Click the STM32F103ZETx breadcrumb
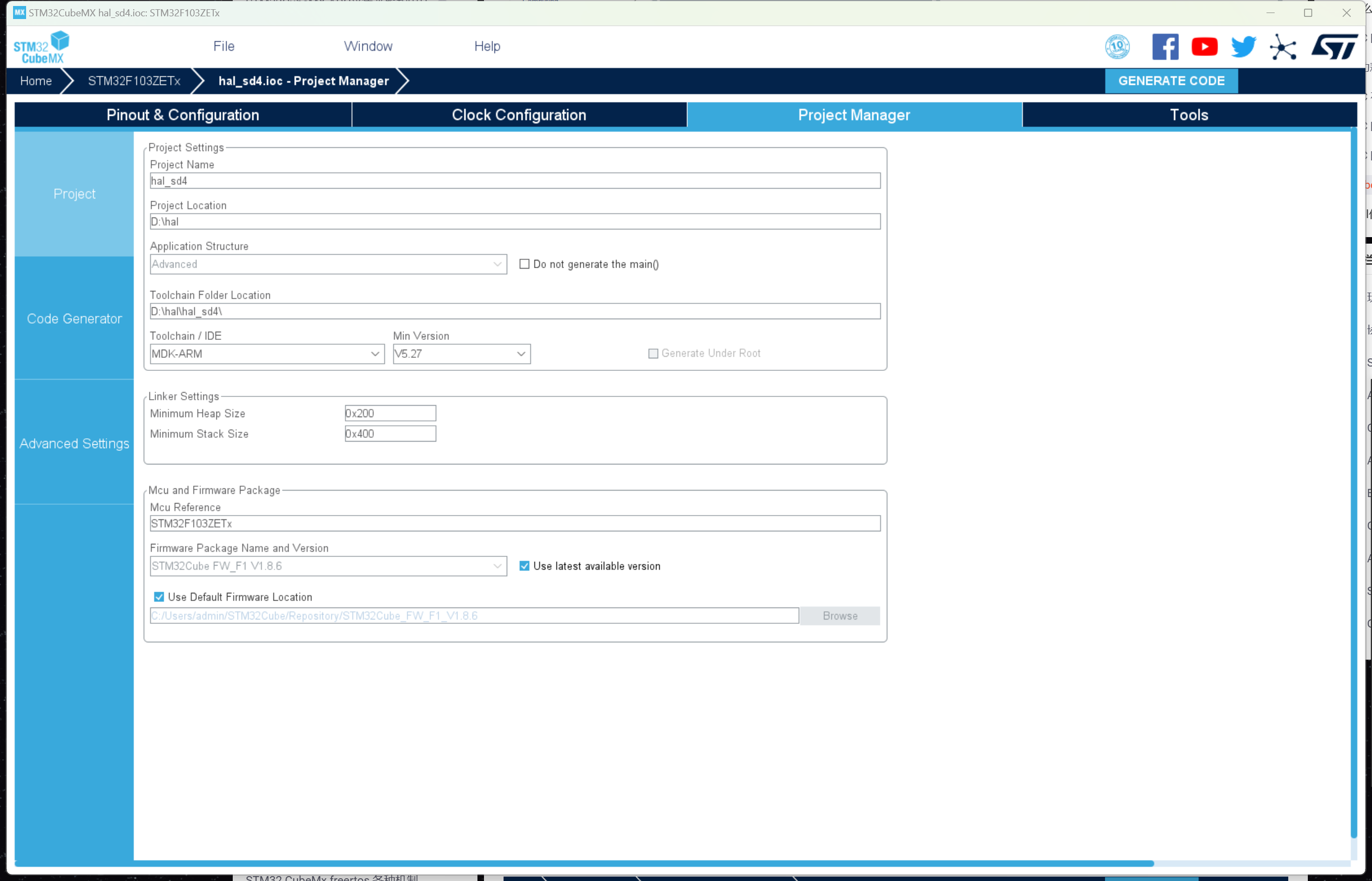This screenshot has width=1372, height=881. pos(134,80)
